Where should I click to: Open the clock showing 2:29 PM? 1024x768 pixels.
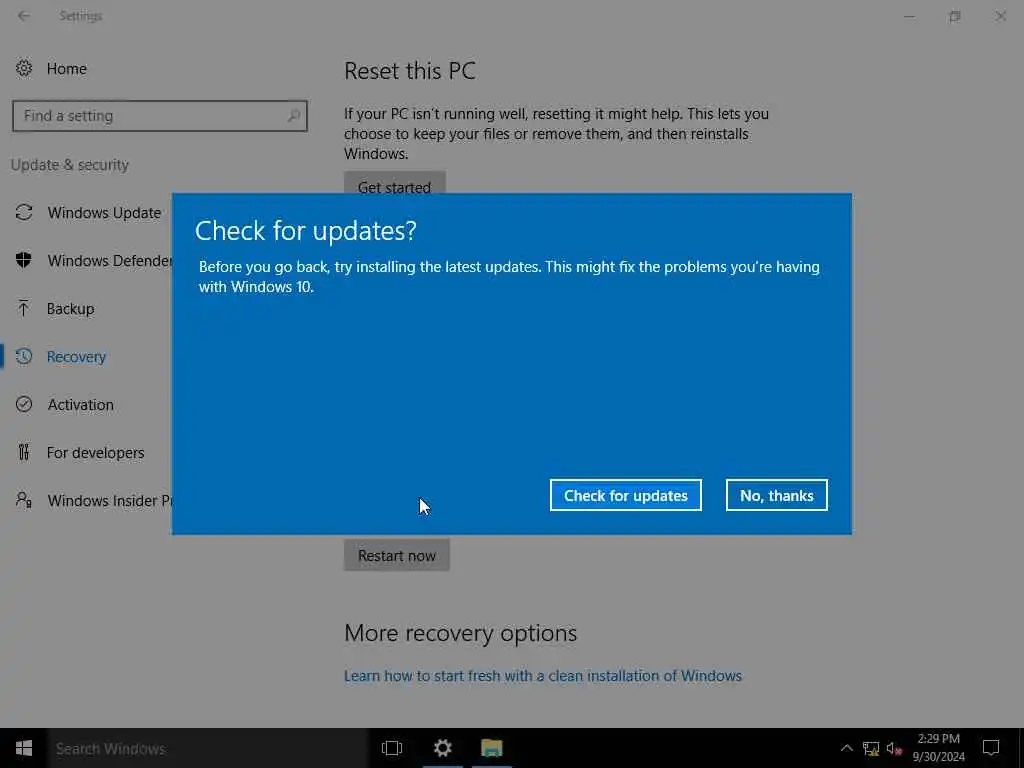tap(938, 748)
